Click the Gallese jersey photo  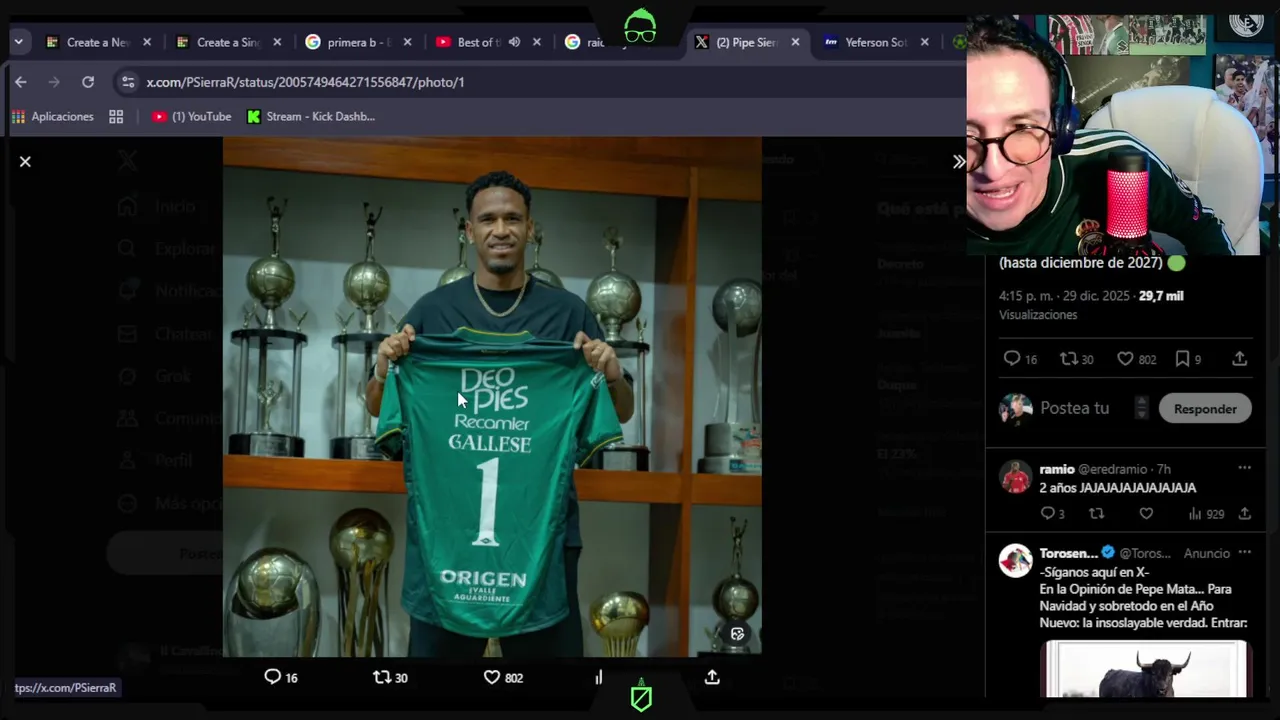click(492, 397)
